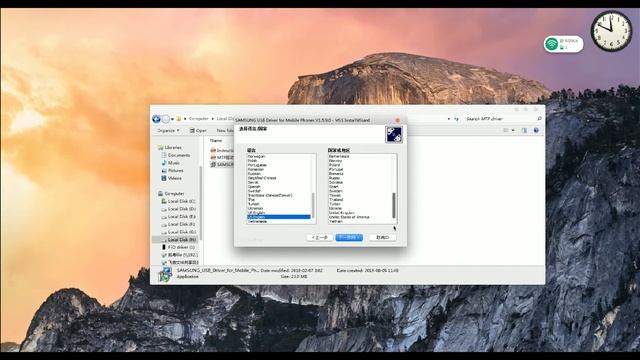The image size is (640, 360).
Task: Click the green WiFi widget on desktop
Action: (563, 44)
